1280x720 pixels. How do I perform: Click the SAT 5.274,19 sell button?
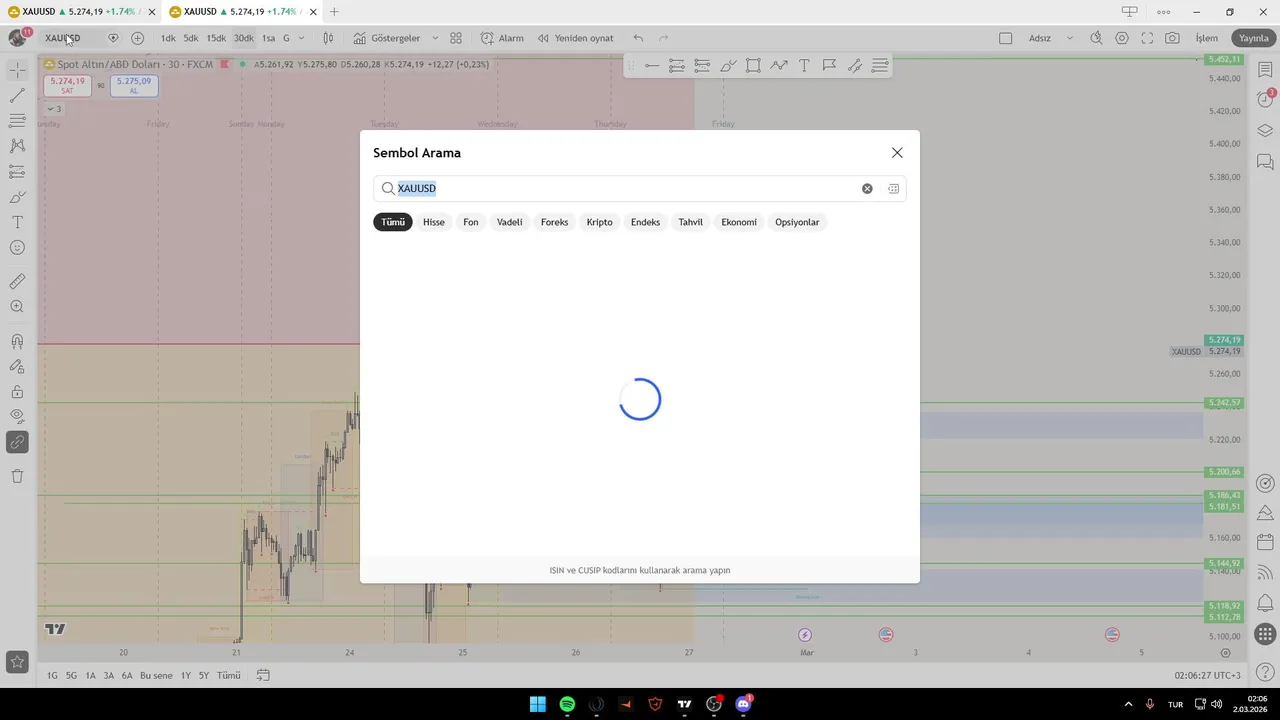[67, 85]
